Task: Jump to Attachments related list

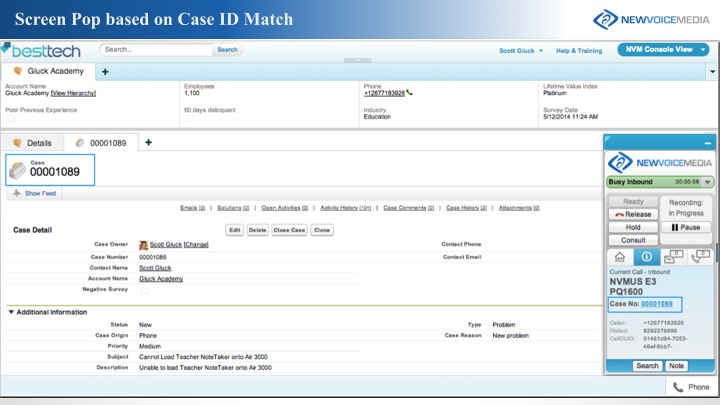Action: click(519, 208)
